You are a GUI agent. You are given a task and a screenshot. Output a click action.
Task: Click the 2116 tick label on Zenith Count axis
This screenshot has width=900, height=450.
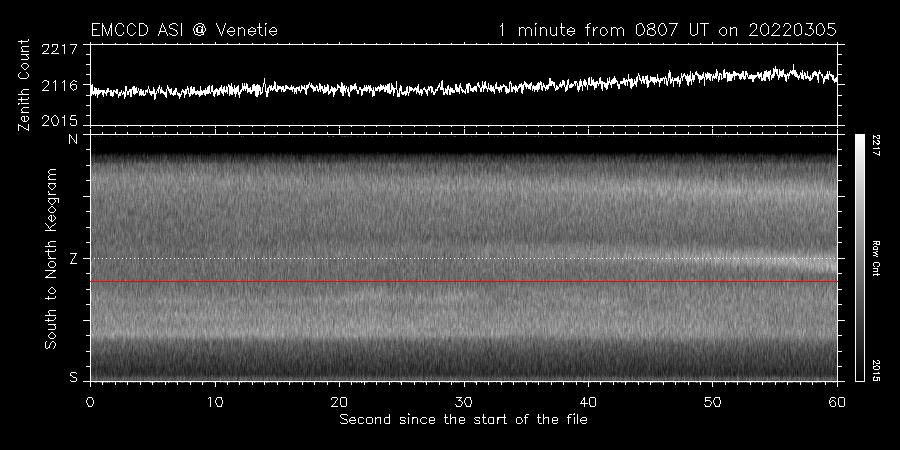[x=59, y=86]
